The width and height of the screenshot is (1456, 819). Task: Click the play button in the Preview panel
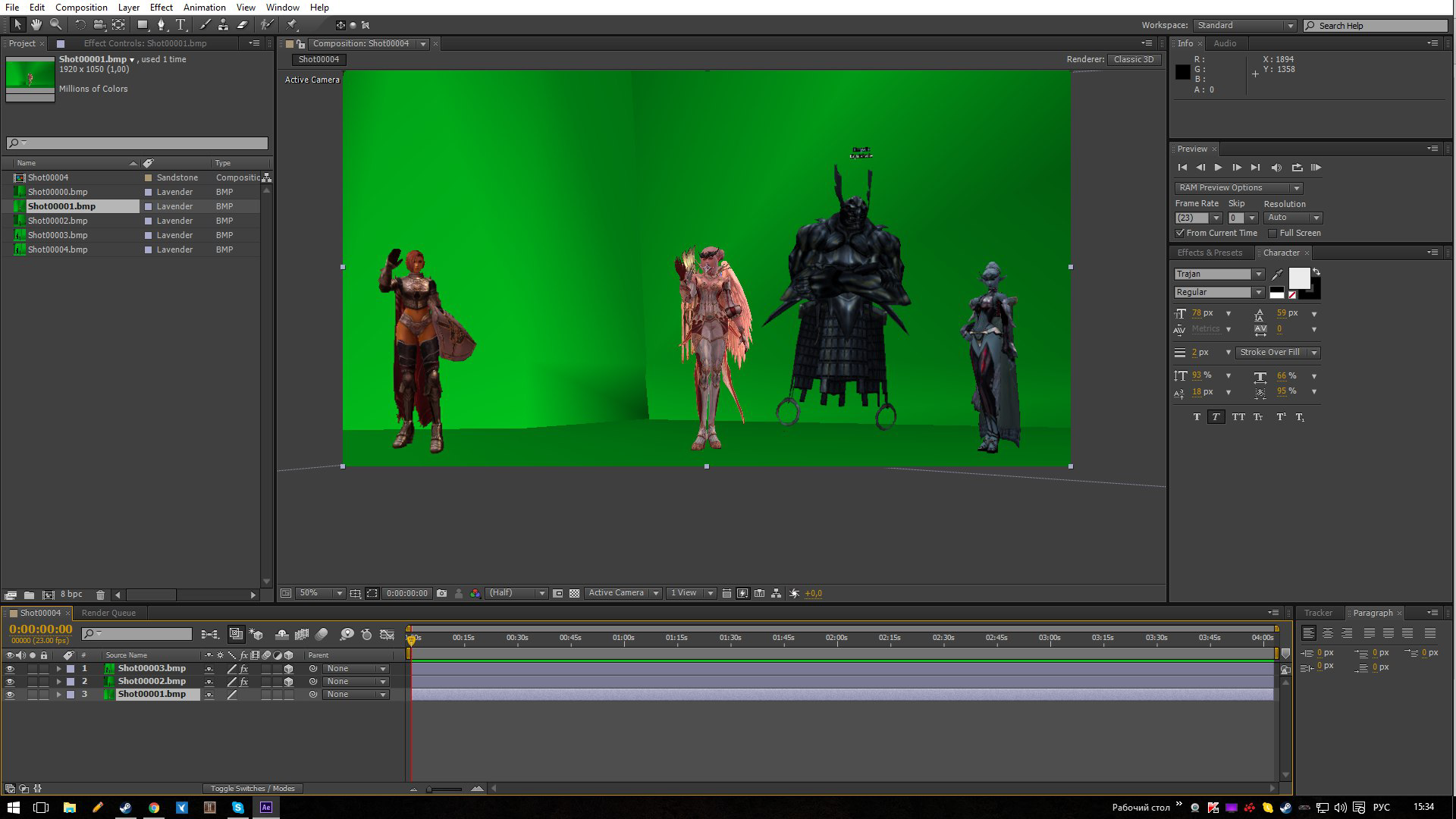click(1218, 168)
